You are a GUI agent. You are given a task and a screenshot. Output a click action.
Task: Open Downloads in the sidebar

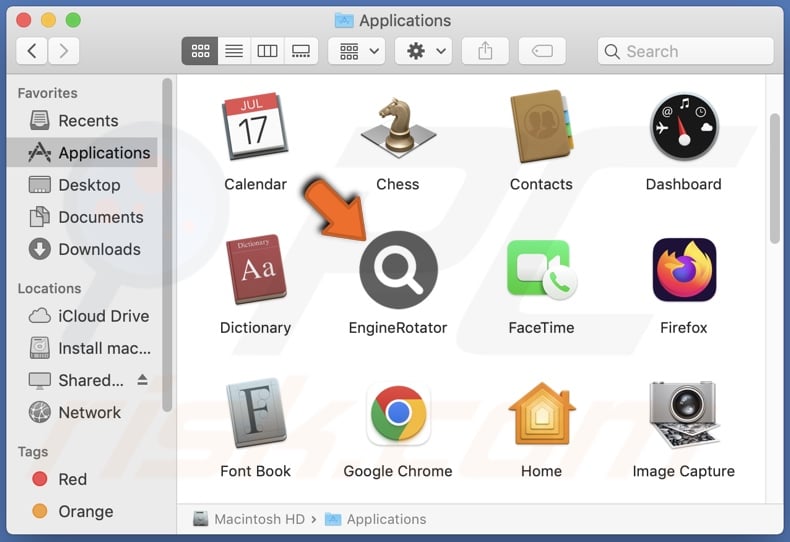point(83,249)
